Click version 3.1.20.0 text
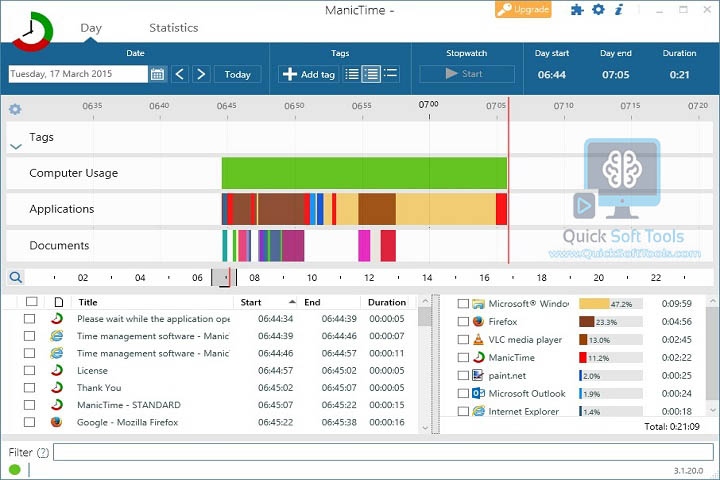720x480 pixels. pyautogui.click(x=688, y=470)
